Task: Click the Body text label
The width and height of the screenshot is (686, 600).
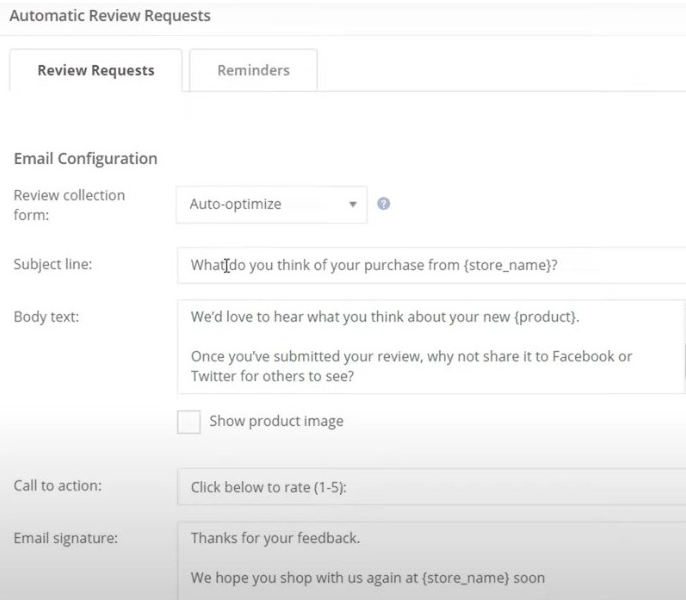Action: (x=46, y=316)
